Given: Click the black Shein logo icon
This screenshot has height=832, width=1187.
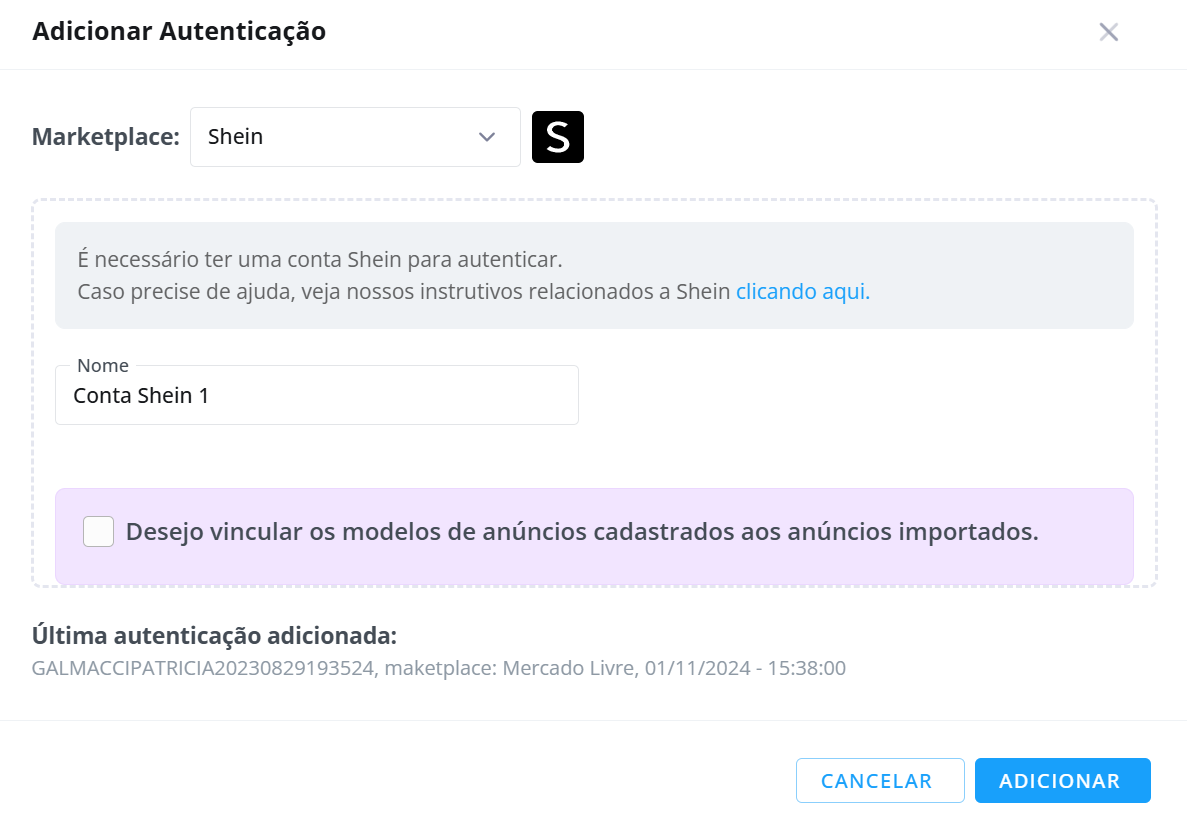Looking at the screenshot, I should [558, 137].
